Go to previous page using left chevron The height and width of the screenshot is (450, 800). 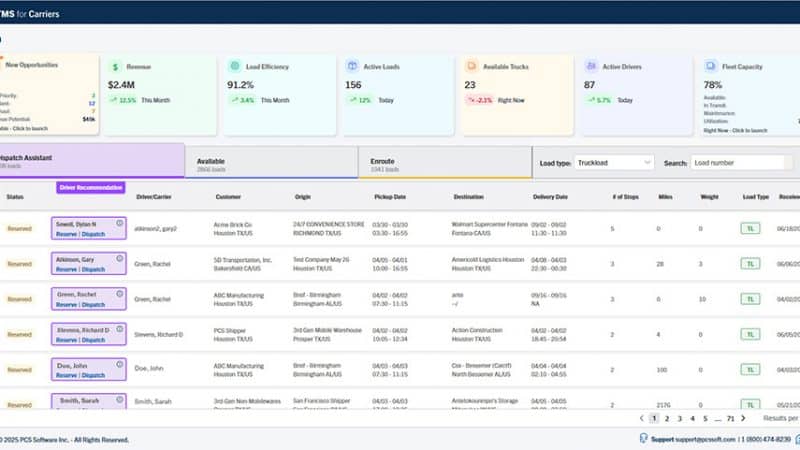(641, 418)
